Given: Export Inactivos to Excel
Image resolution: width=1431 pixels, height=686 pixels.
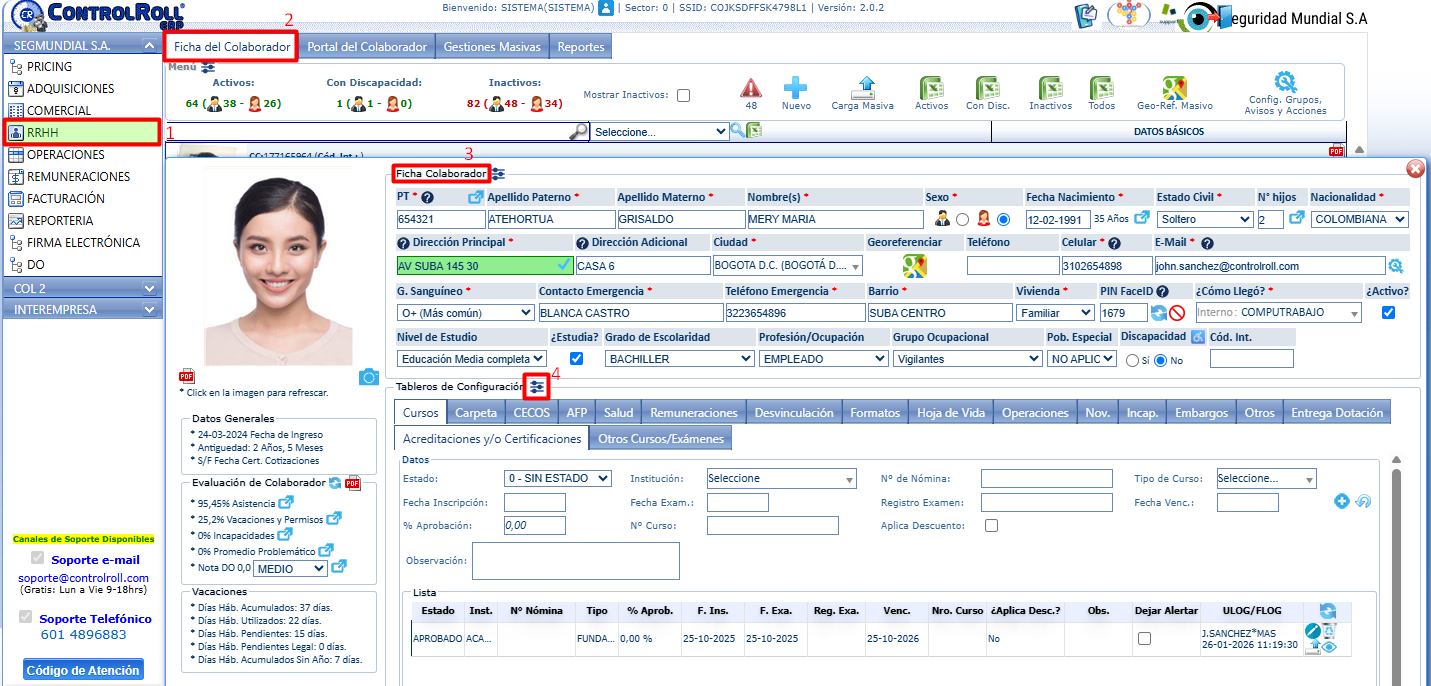Looking at the screenshot, I should [x=1050, y=88].
